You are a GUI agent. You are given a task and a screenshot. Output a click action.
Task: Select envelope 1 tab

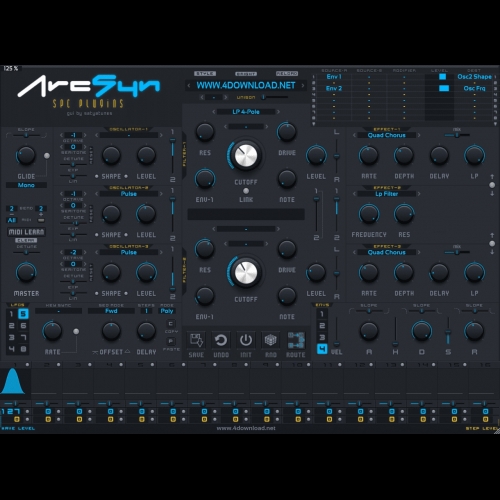click(x=322, y=314)
